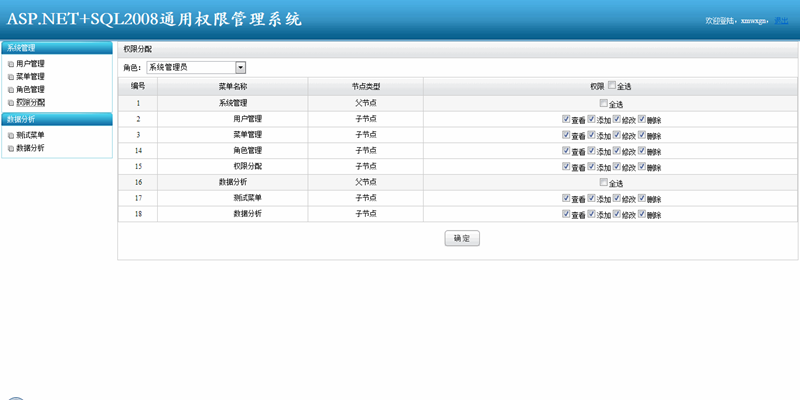Click the icon beside 测试菜单 in sidebar
Screen dimensions: 800x400
[x=11, y=136]
